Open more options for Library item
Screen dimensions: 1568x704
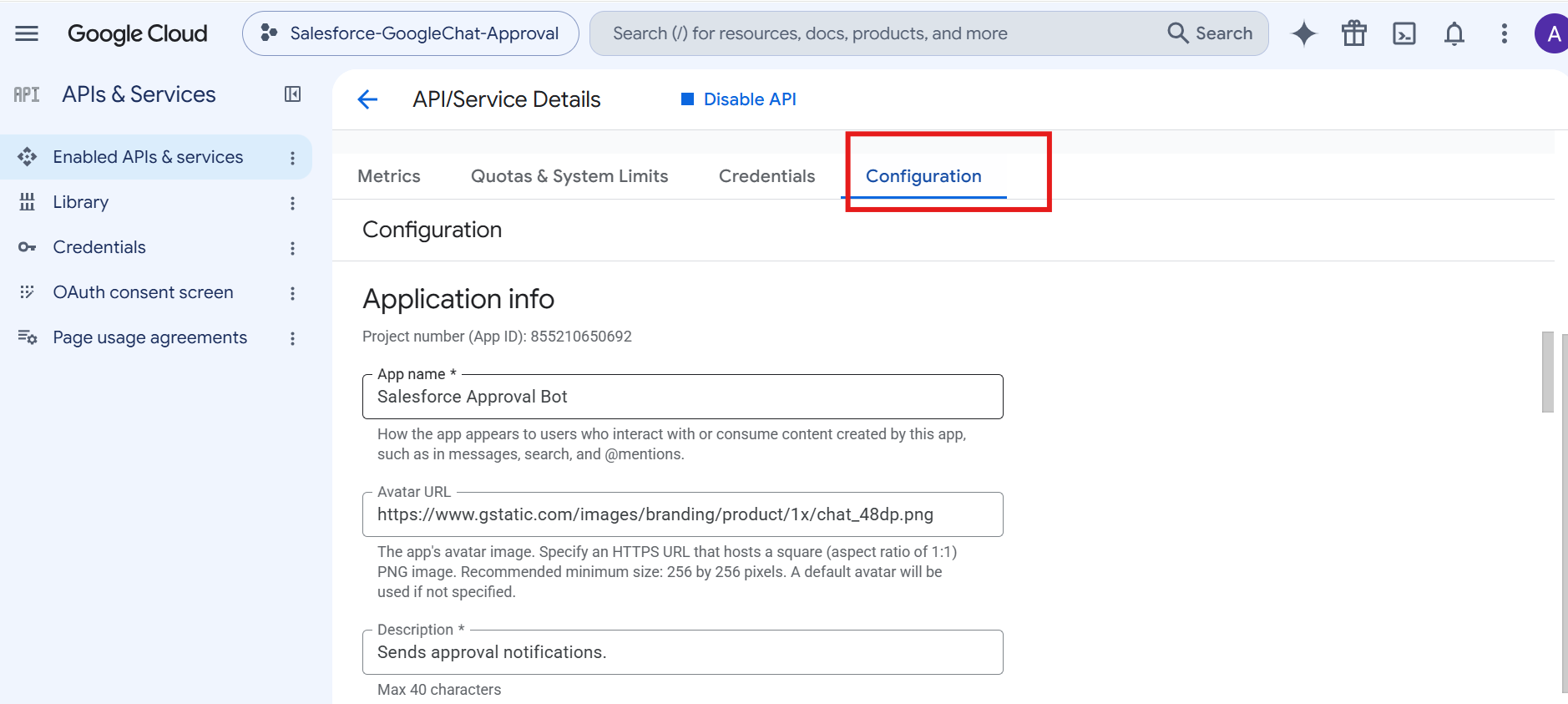292,203
